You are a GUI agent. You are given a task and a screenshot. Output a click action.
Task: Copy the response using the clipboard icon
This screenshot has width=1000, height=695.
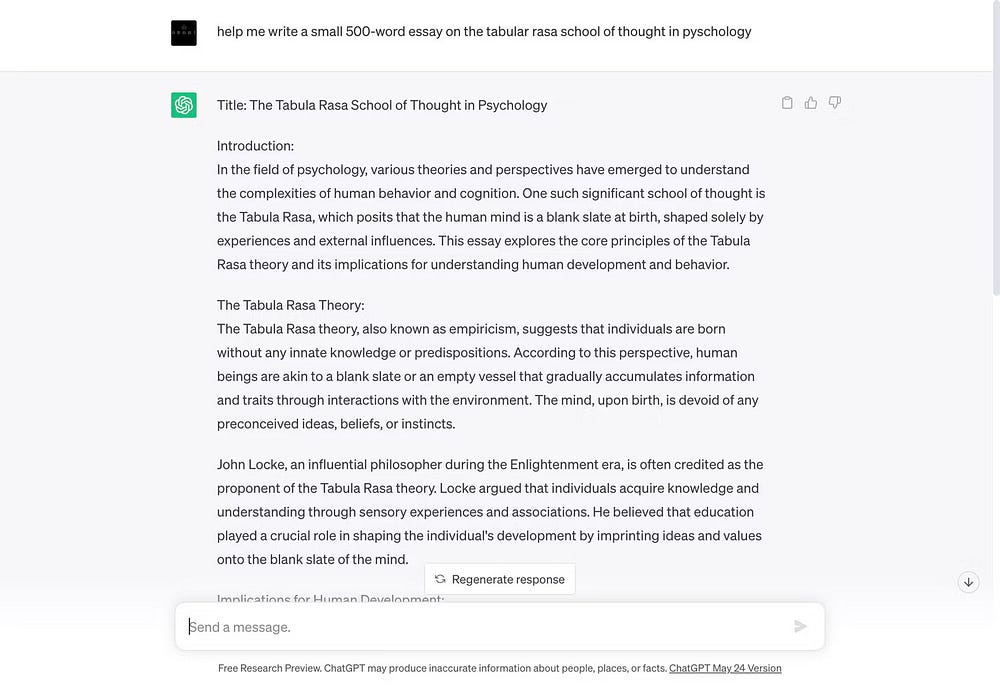pos(787,103)
